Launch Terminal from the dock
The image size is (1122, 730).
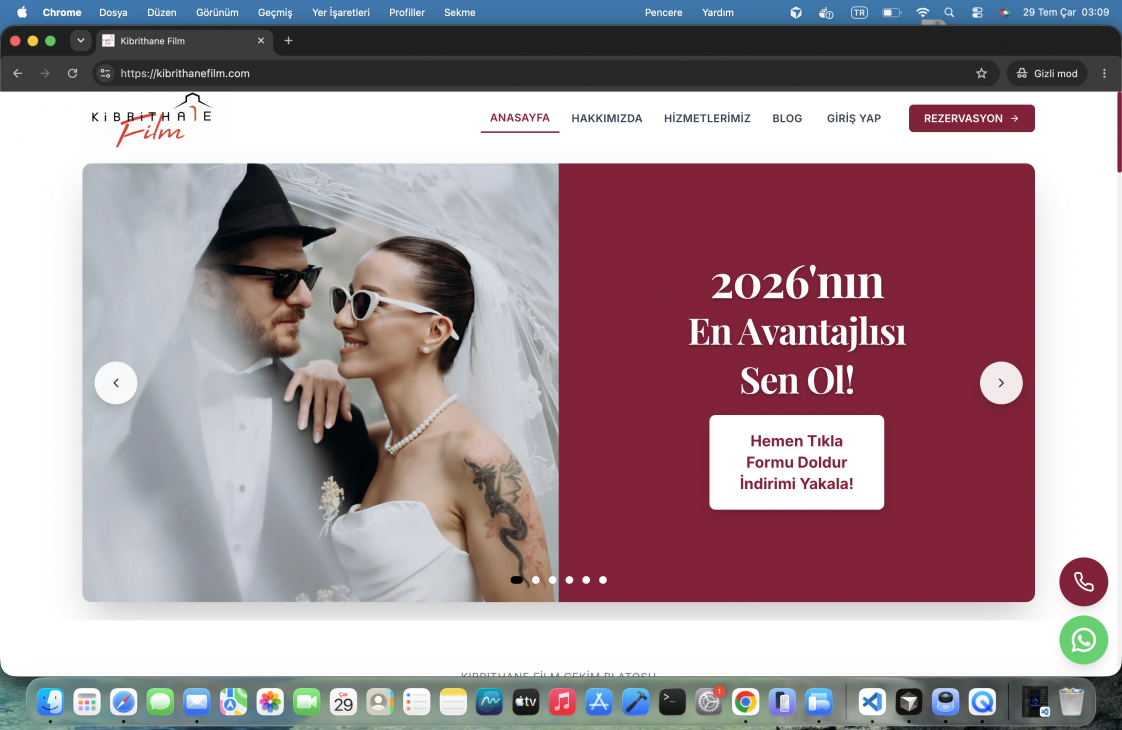point(672,702)
